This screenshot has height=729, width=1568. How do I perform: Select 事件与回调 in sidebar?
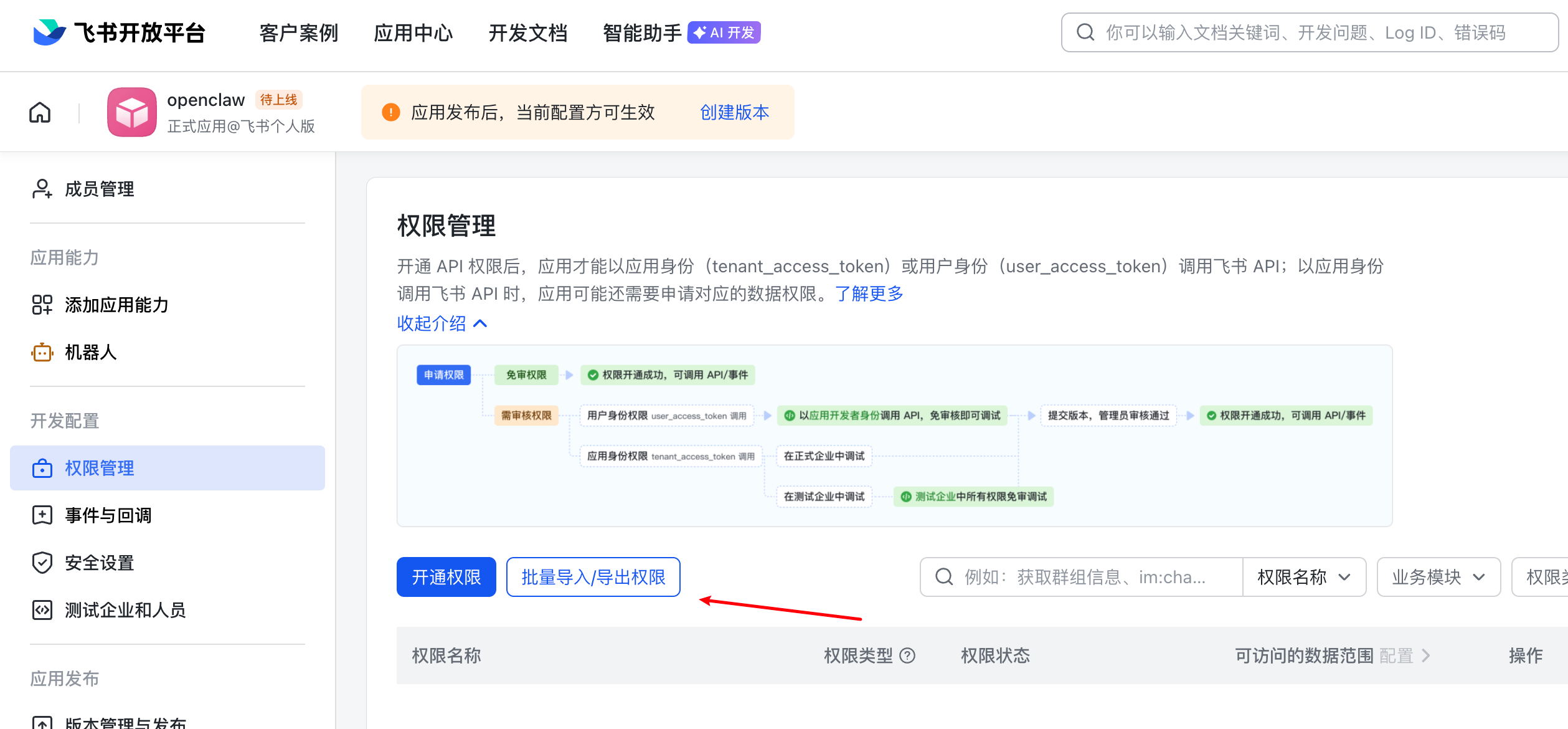click(x=168, y=515)
